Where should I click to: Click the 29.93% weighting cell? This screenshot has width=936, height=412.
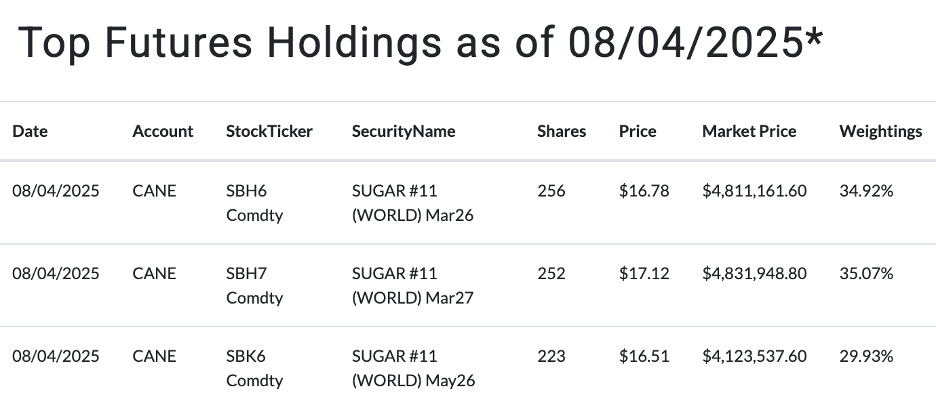click(x=866, y=356)
